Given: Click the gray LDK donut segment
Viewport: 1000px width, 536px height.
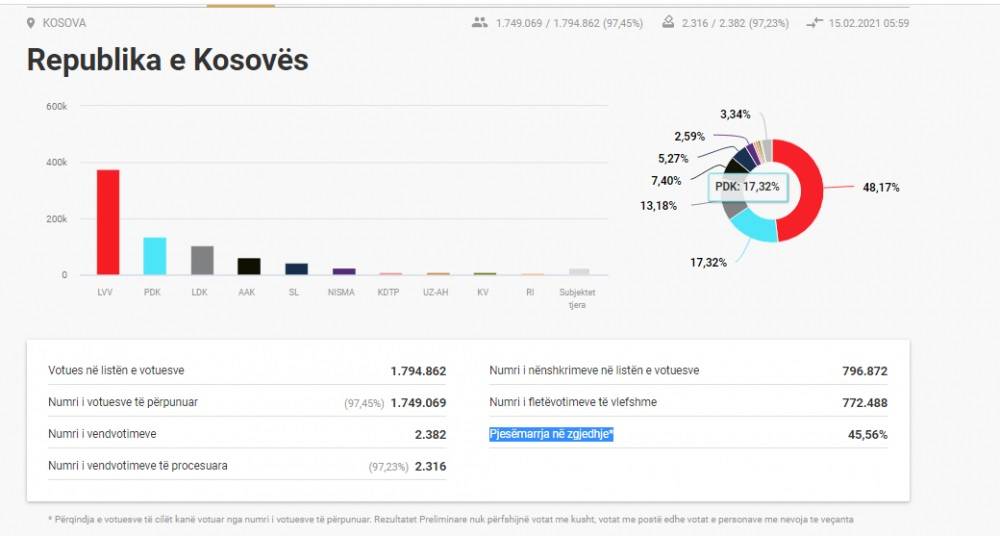Looking at the screenshot, I should pyautogui.click(x=734, y=209).
